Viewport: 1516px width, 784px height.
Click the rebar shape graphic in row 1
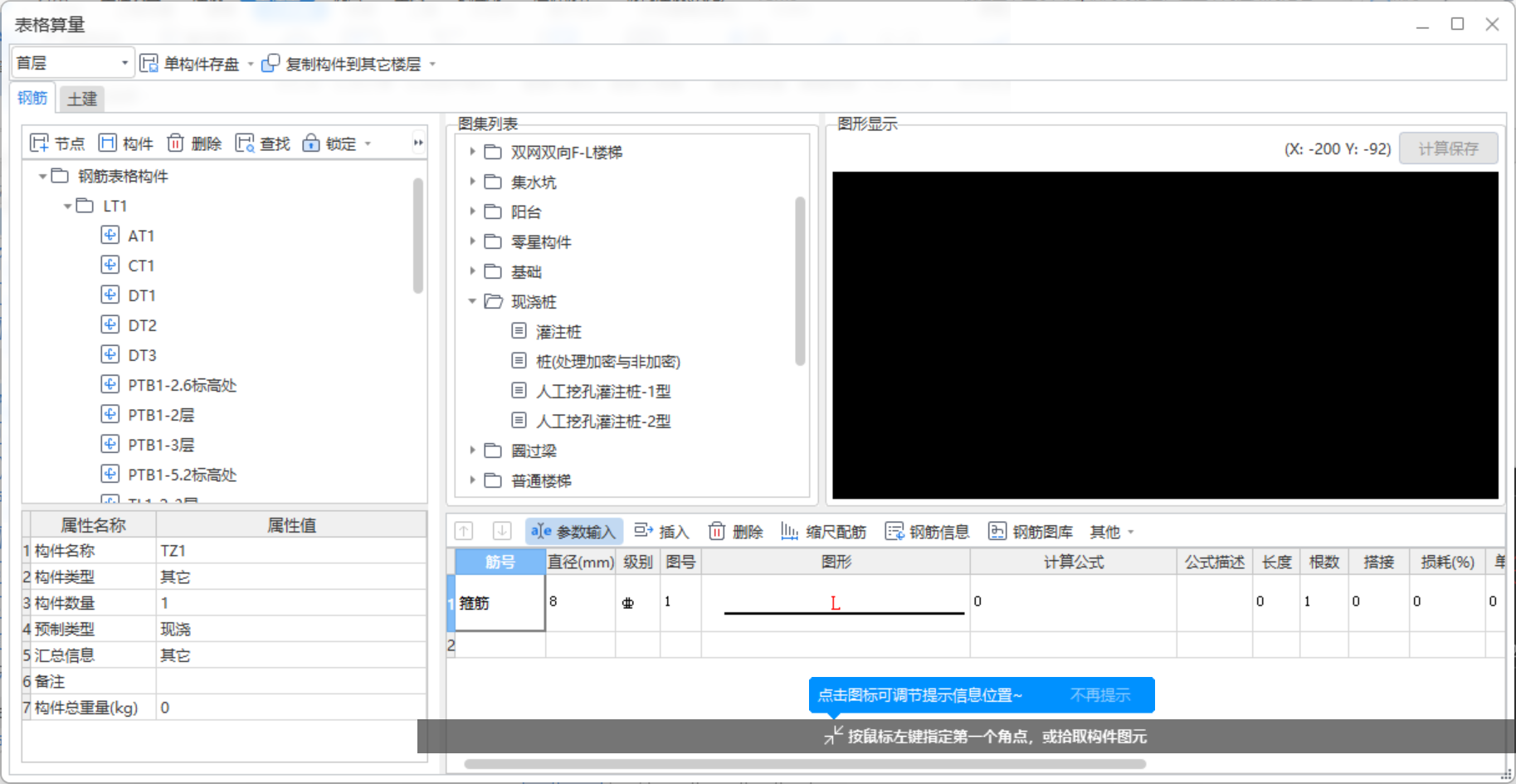836,603
